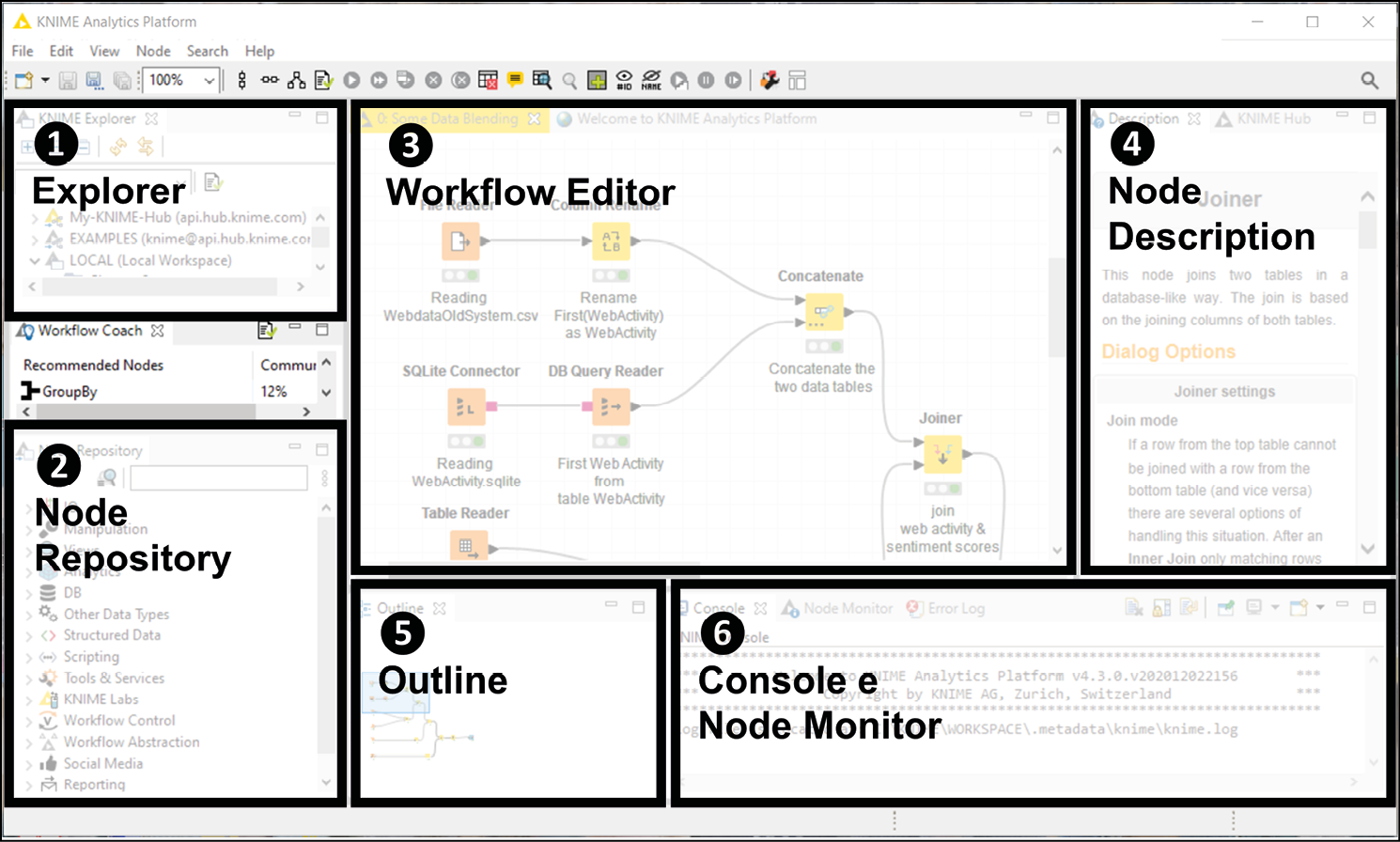Click the reset node table icon

[x=488, y=81]
